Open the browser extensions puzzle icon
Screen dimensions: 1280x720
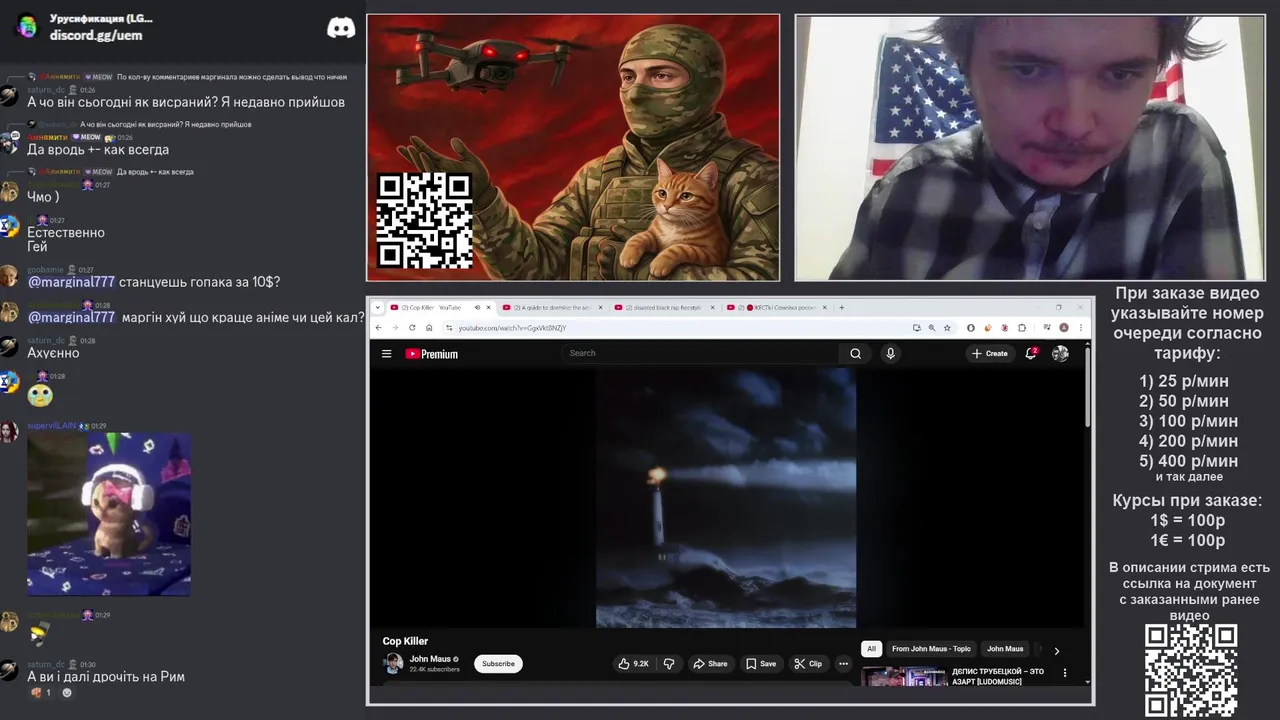tap(1022, 327)
